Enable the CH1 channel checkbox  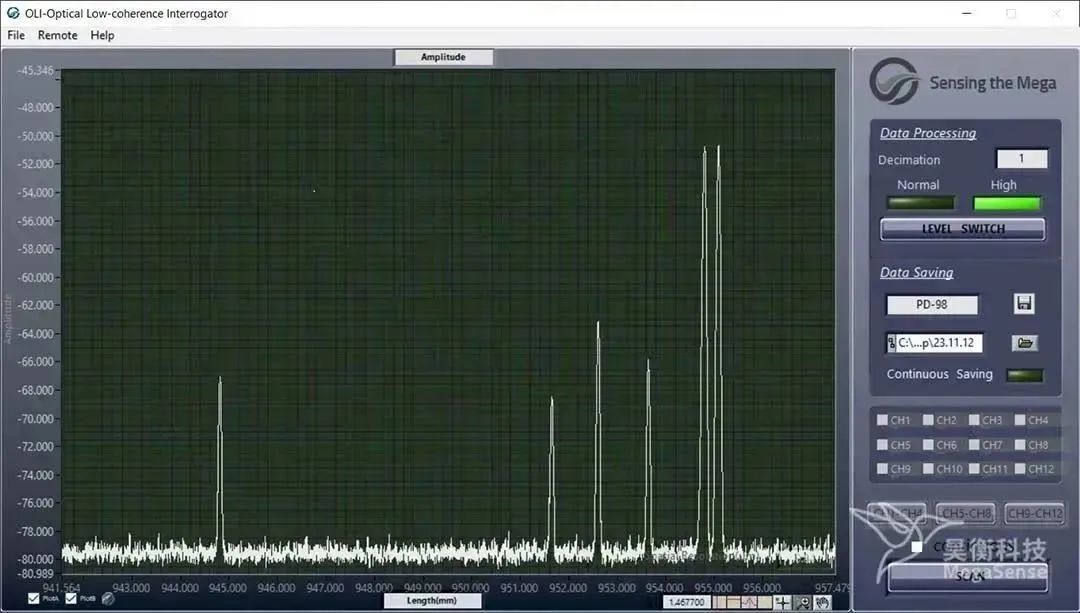coord(882,421)
